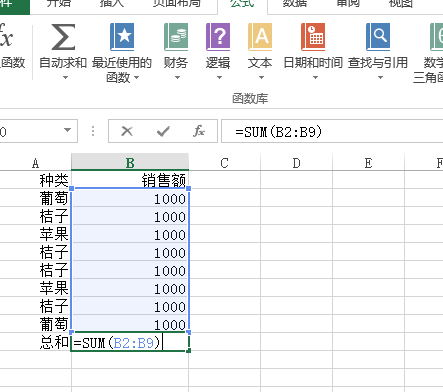Open the Financial functions icon (财务)

pos(176,37)
